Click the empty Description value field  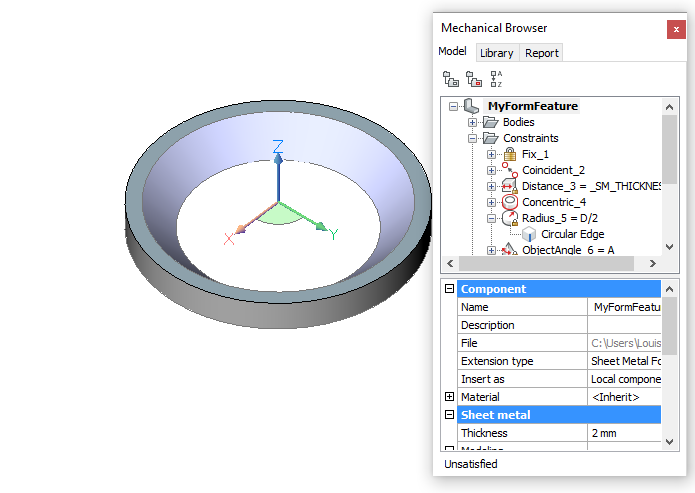pyautogui.click(x=624, y=325)
